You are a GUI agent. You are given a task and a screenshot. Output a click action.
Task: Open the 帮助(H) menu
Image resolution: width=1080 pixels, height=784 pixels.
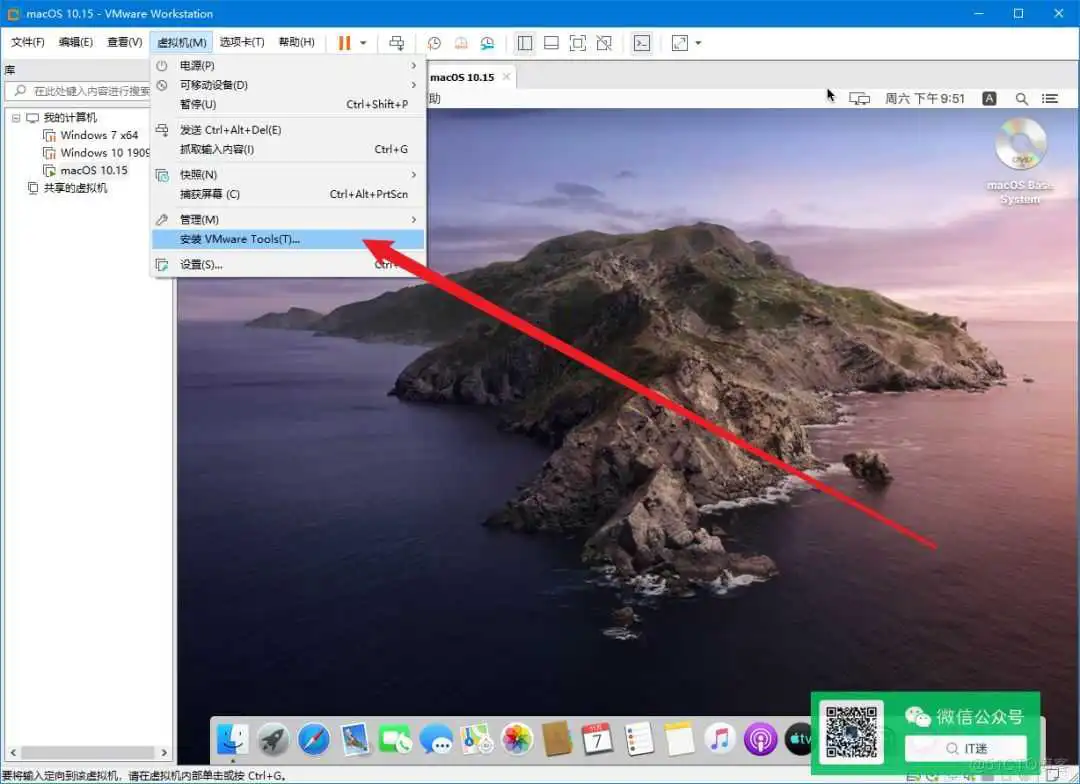pyautogui.click(x=296, y=42)
